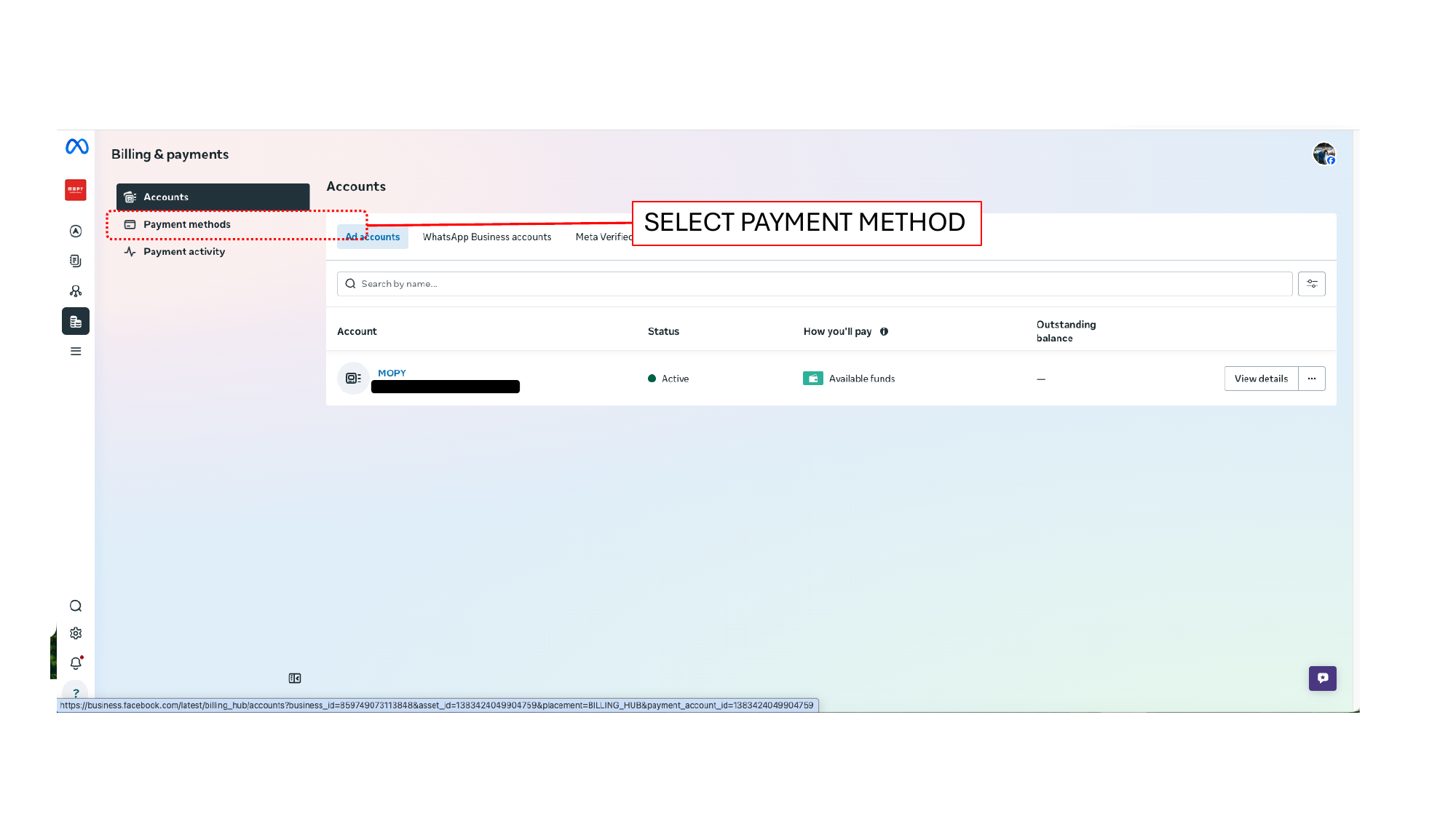Open the search icon in the sidebar
The width and height of the screenshot is (1456, 819).
pyautogui.click(x=76, y=605)
